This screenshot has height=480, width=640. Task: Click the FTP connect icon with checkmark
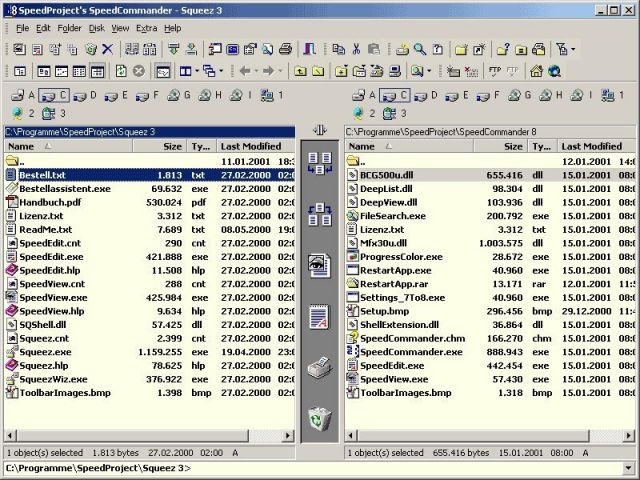(x=495, y=71)
